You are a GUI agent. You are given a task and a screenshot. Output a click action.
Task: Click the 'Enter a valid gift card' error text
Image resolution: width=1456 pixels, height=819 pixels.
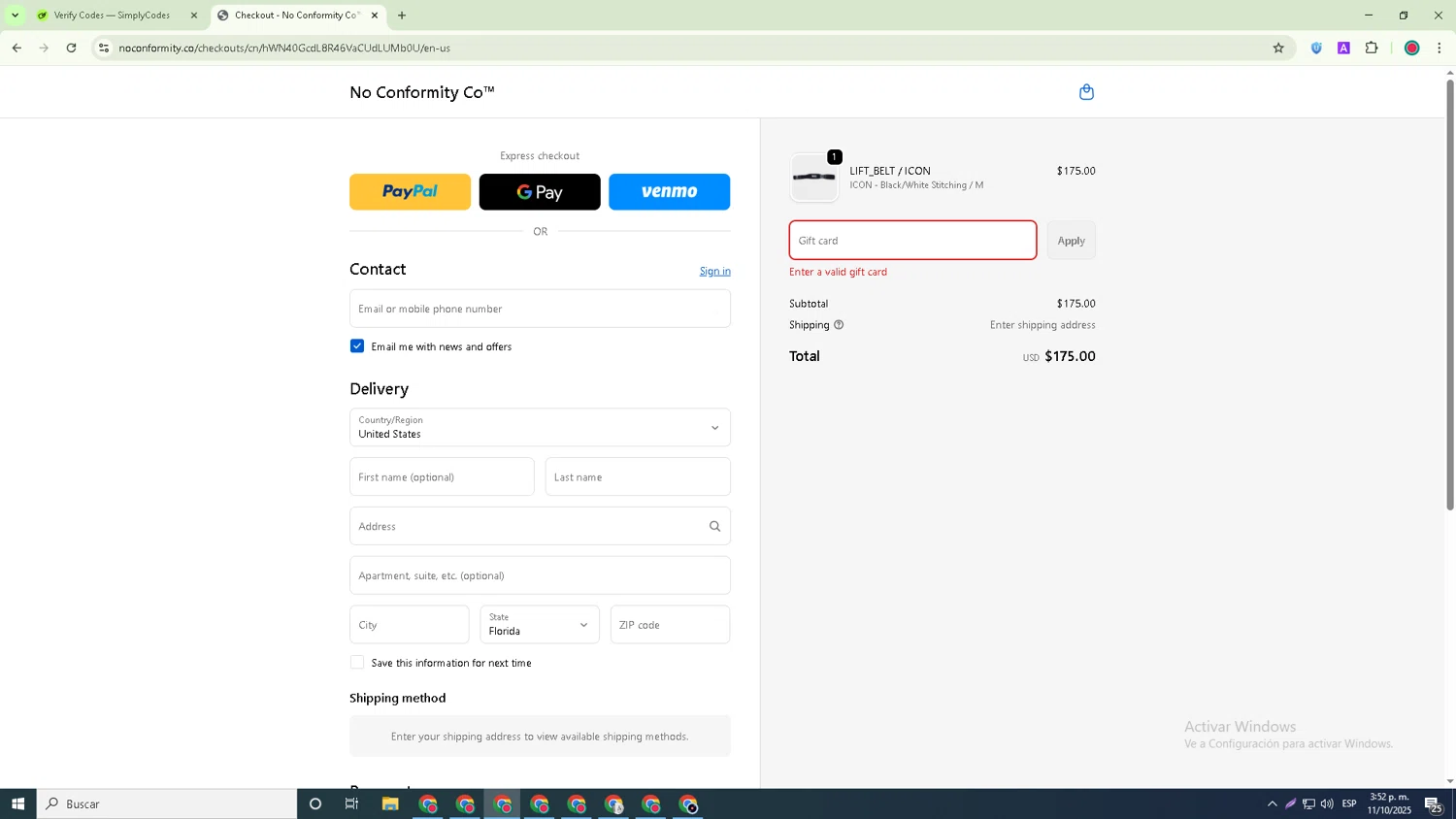point(839,273)
